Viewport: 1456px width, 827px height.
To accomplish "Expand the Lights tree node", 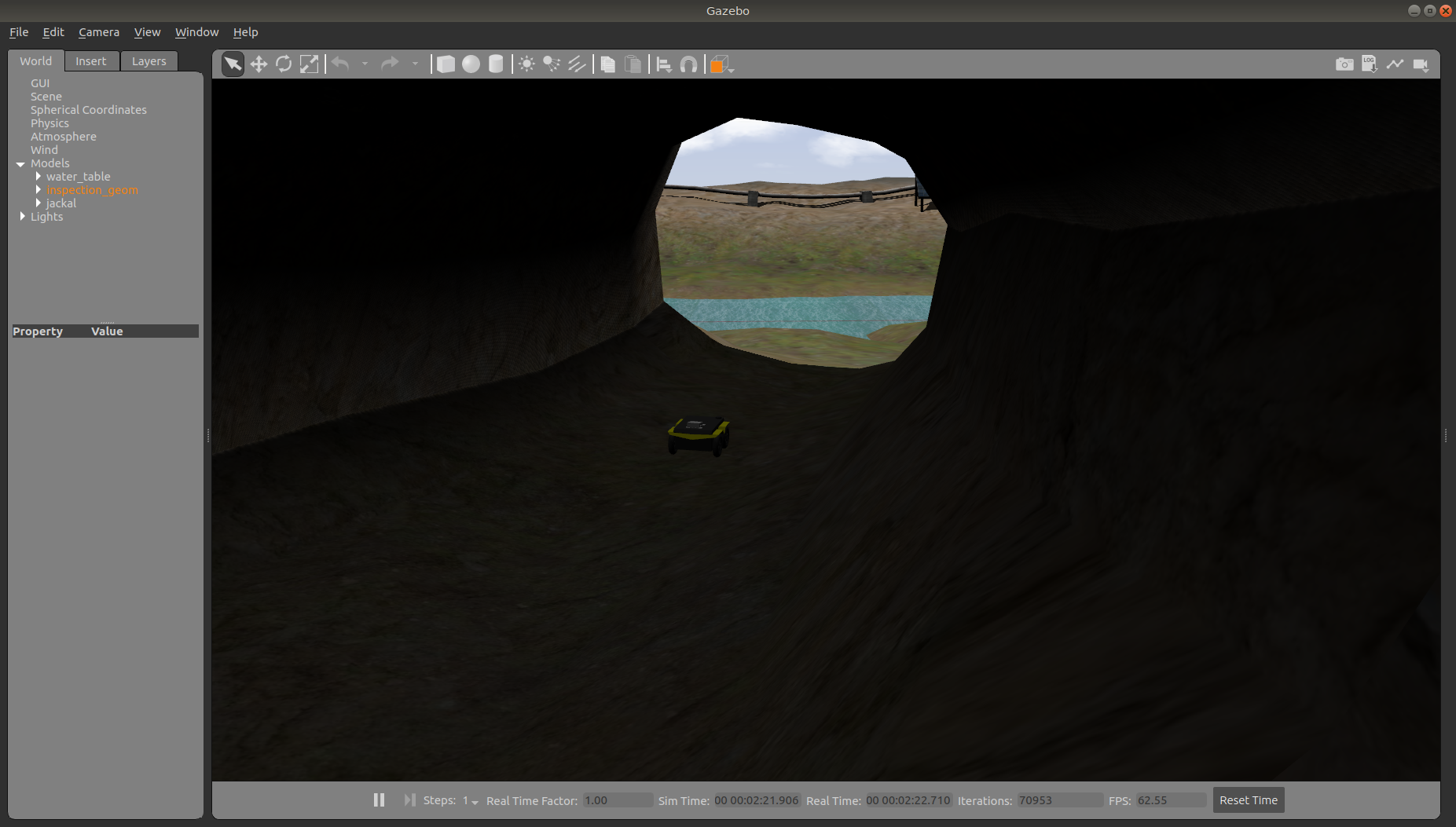I will (23, 217).
